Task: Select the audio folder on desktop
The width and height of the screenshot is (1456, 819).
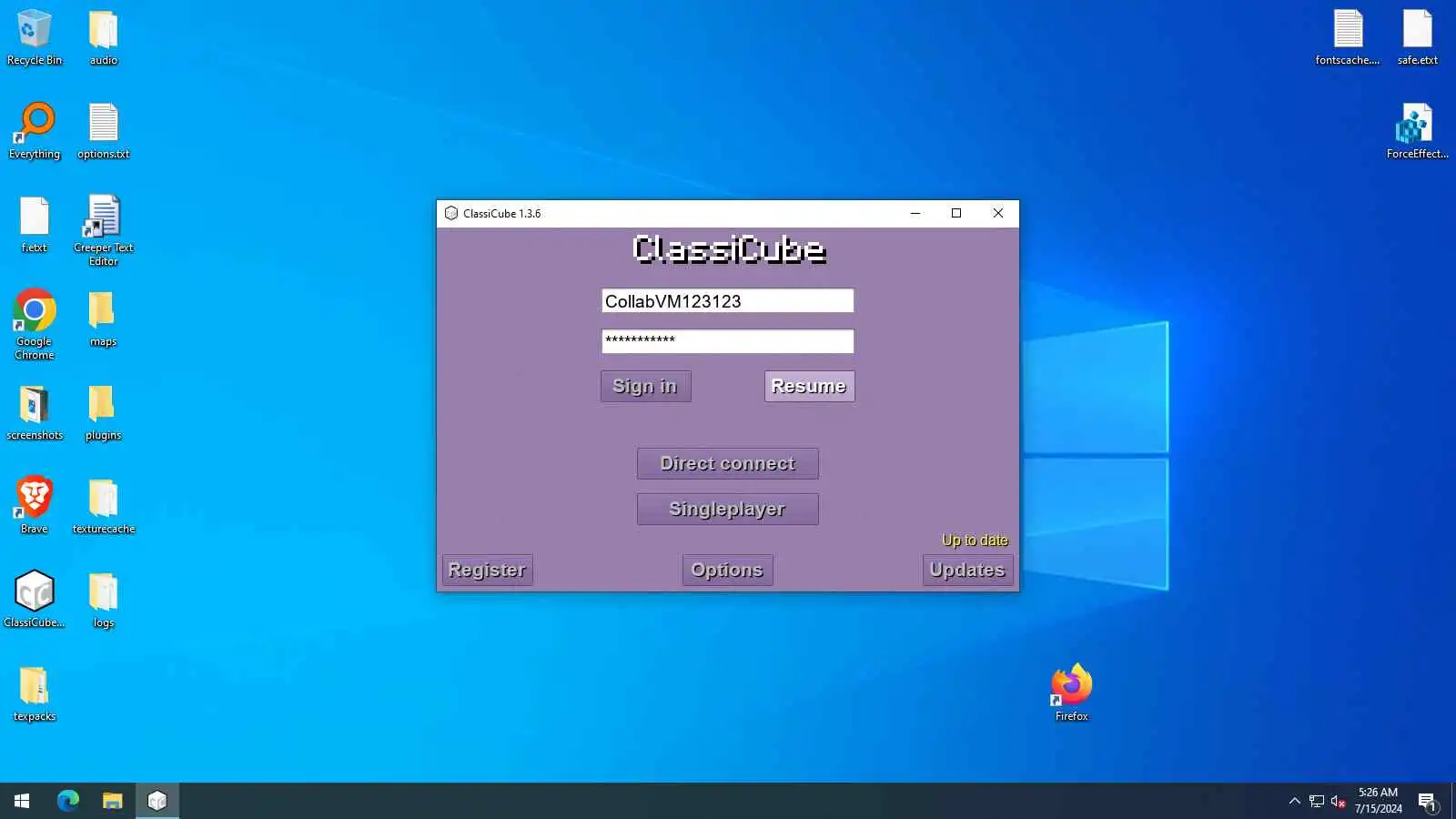Action: [x=103, y=37]
